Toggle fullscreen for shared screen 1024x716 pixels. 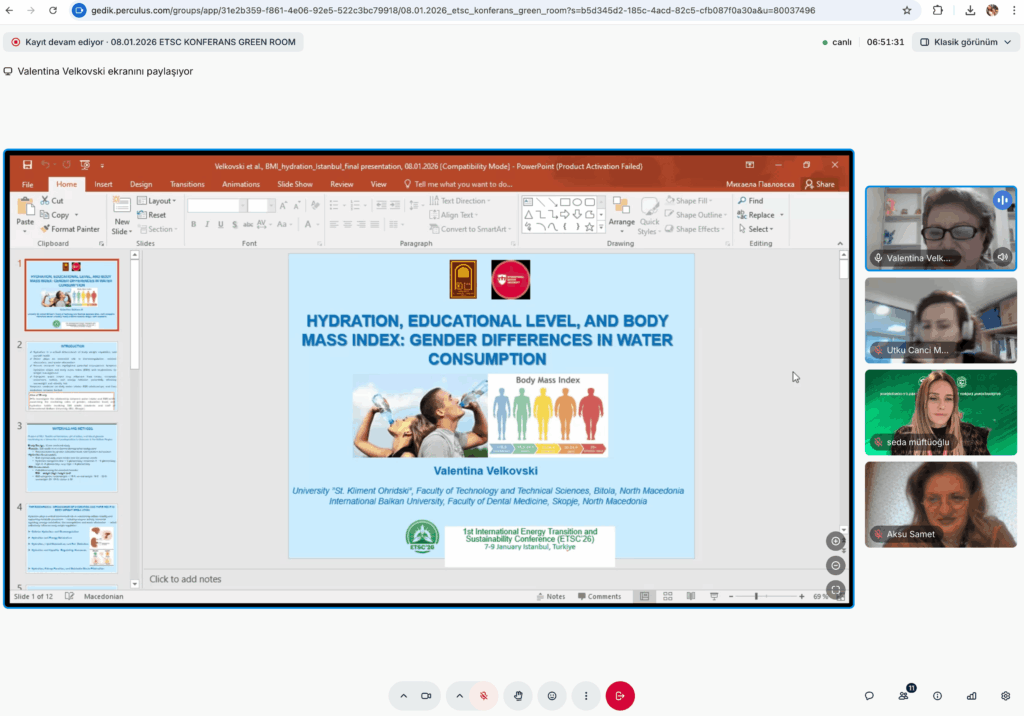[x=836, y=589]
